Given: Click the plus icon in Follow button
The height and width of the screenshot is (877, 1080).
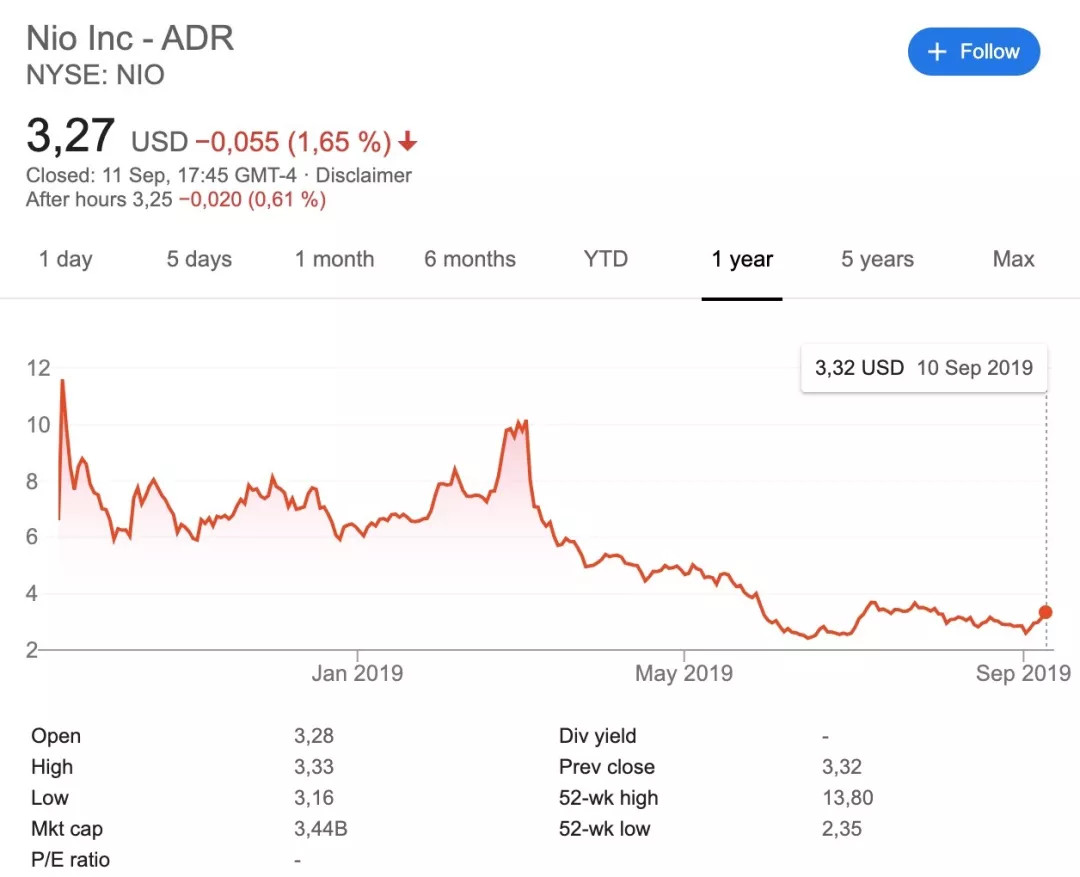Looking at the screenshot, I should pyautogui.click(x=937, y=52).
